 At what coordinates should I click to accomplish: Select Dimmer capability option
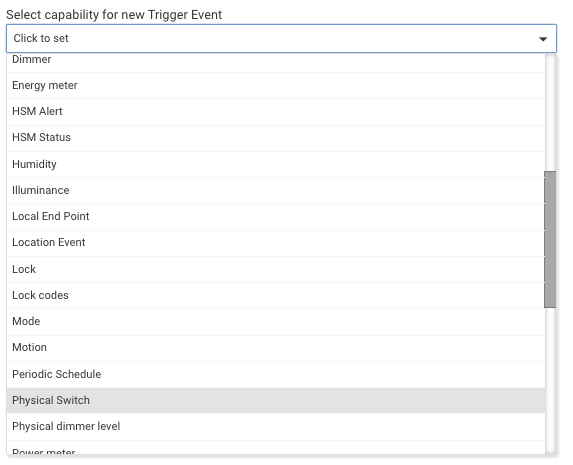(x=276, y=62)
